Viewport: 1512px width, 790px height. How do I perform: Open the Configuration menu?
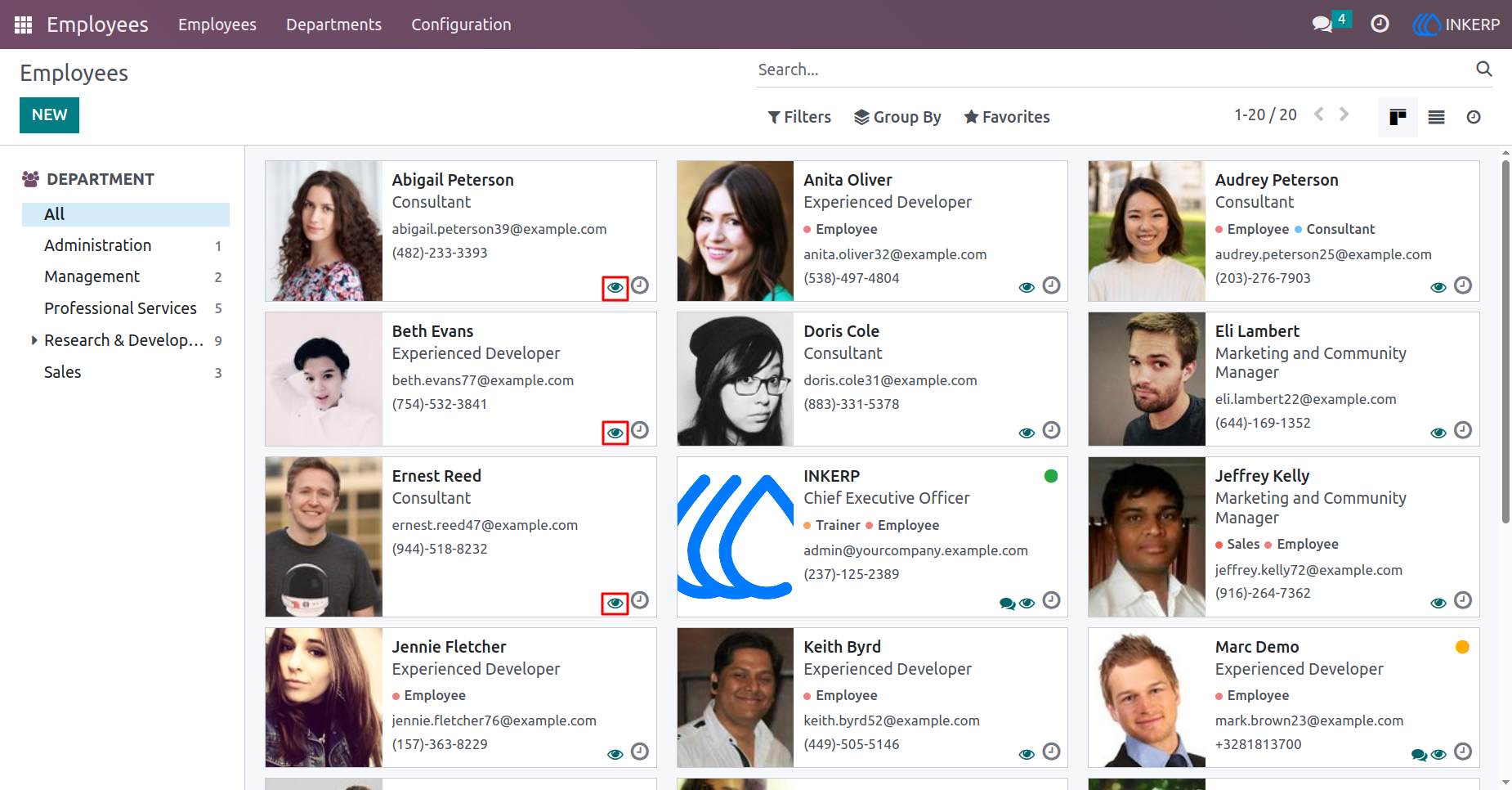(x=461, y=25)
